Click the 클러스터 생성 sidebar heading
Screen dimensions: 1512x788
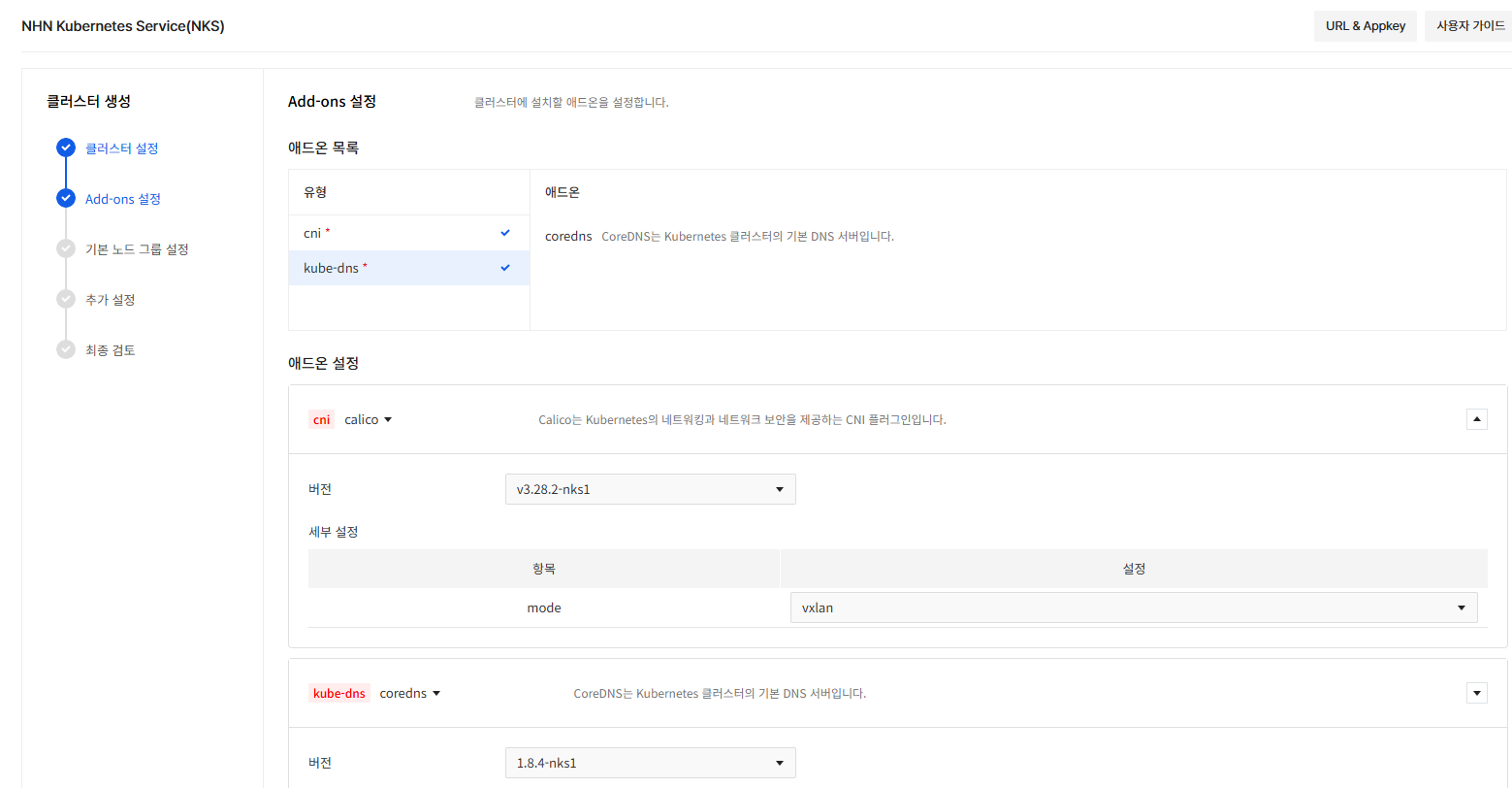(x=88, y=101)
